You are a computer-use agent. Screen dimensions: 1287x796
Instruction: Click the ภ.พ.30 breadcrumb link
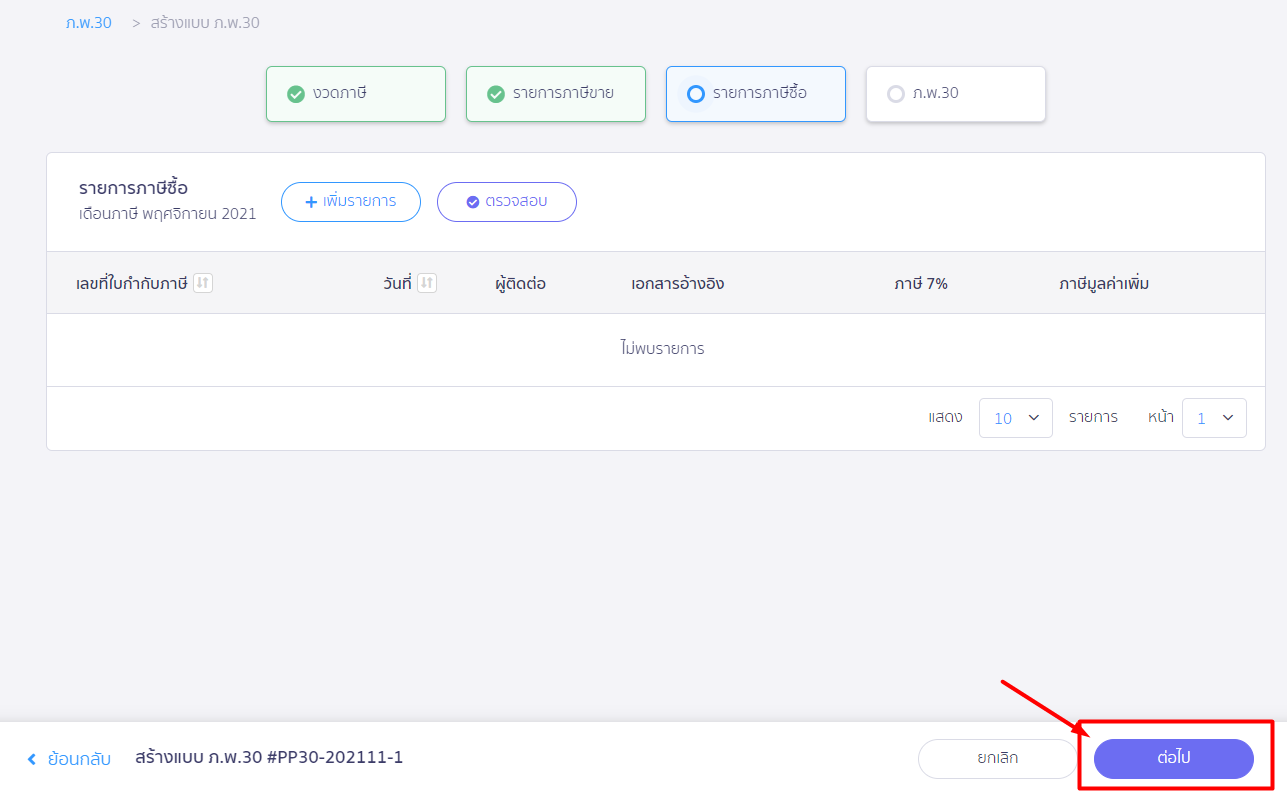pos(88,22)
